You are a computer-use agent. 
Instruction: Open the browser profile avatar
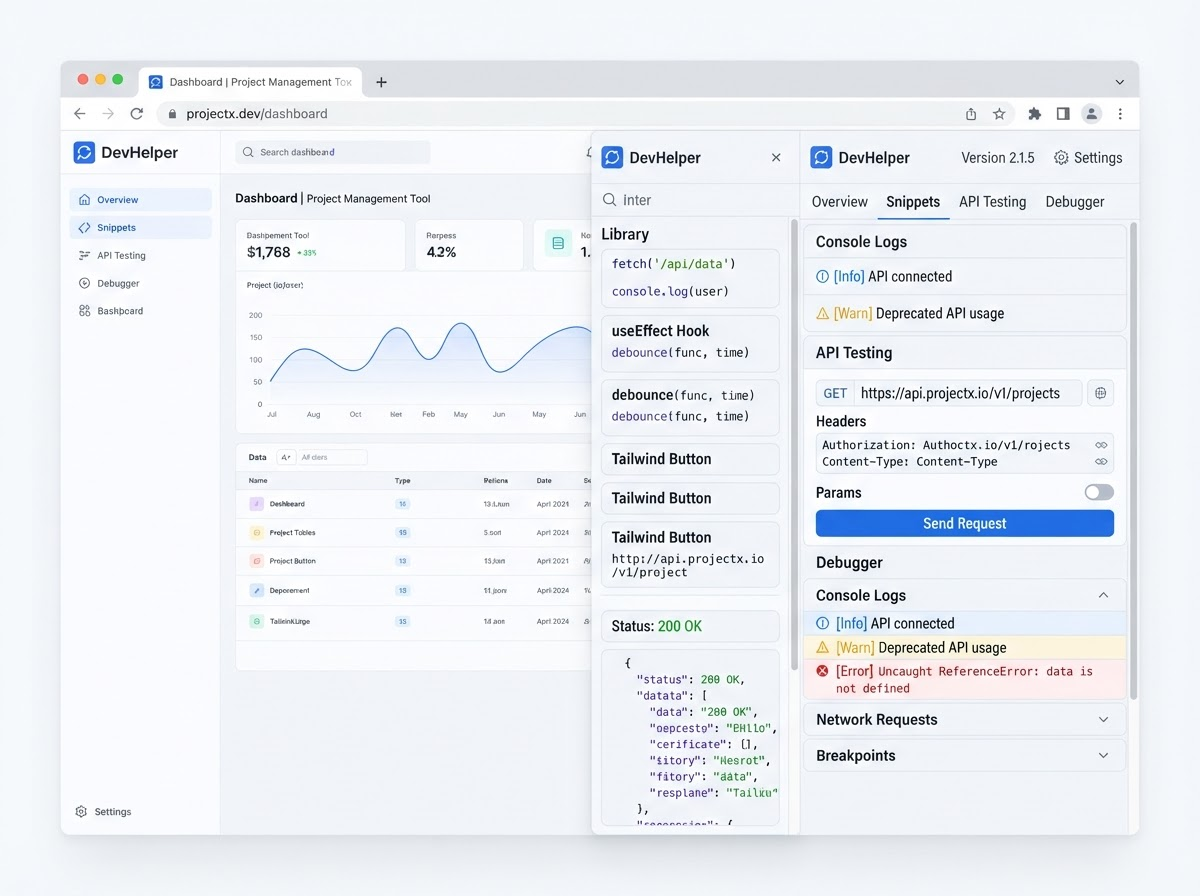coord(1092,114)
